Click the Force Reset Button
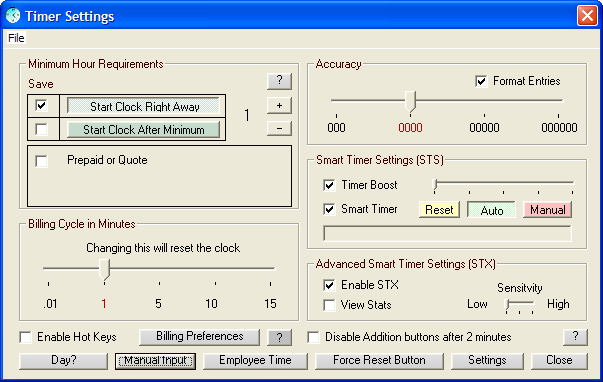 pyautogui.click(x=379, y=361)
